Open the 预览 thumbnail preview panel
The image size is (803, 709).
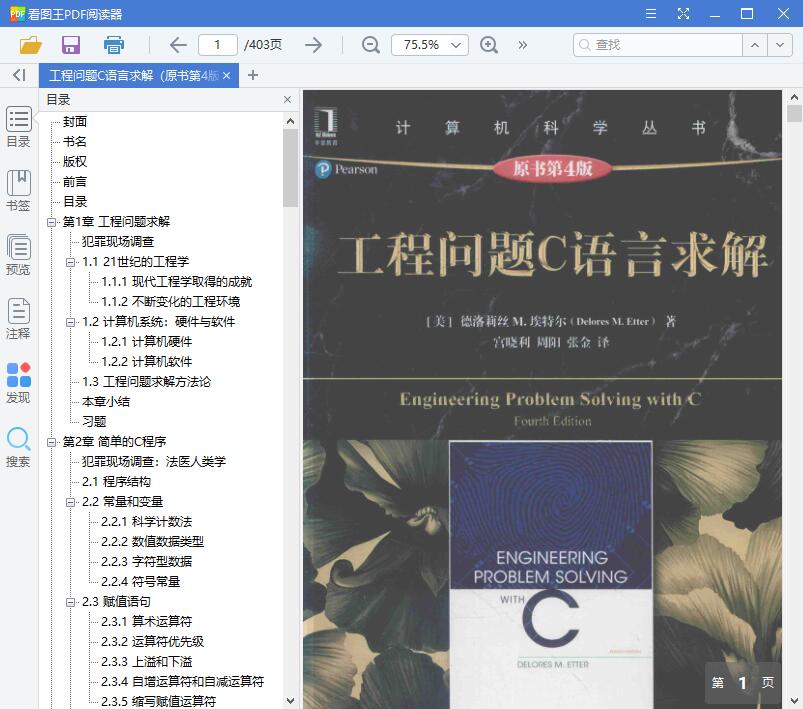[x=18, y=255]
